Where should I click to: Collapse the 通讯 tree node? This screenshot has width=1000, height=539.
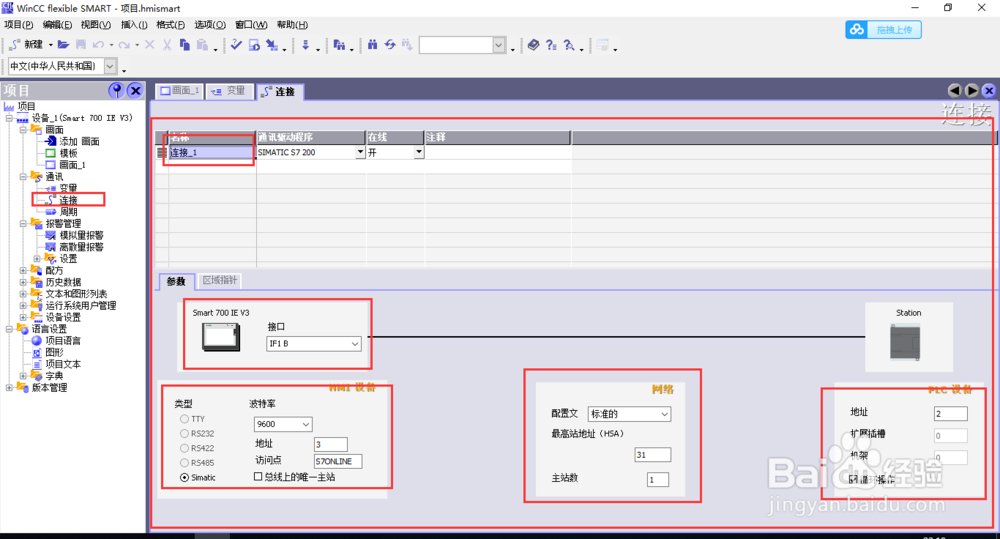(23, 177)
